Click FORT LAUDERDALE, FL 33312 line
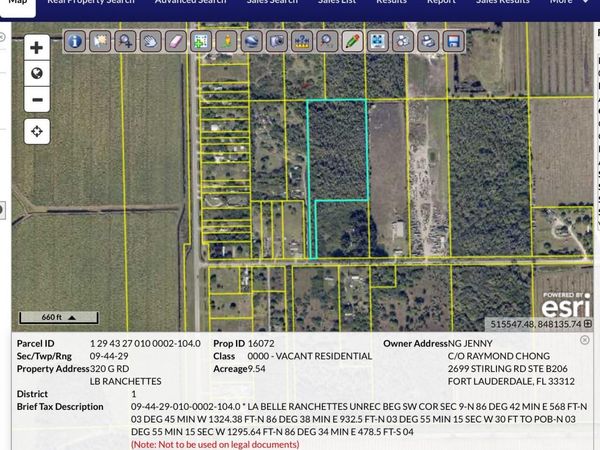The image size is (600, 450). pos(511,381)
